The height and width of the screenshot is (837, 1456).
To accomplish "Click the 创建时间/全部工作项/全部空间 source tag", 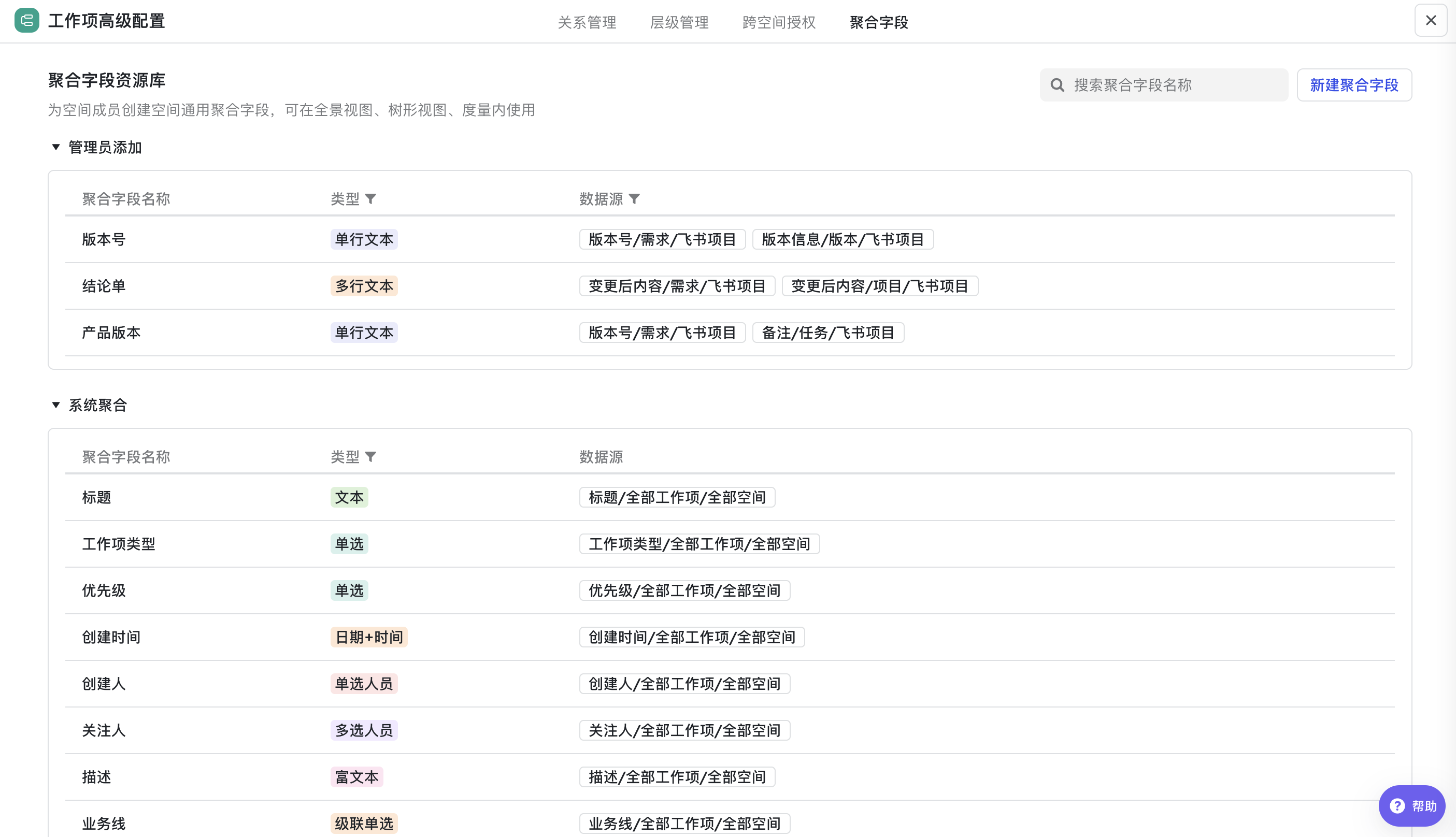I will click(x=692, y=637).
